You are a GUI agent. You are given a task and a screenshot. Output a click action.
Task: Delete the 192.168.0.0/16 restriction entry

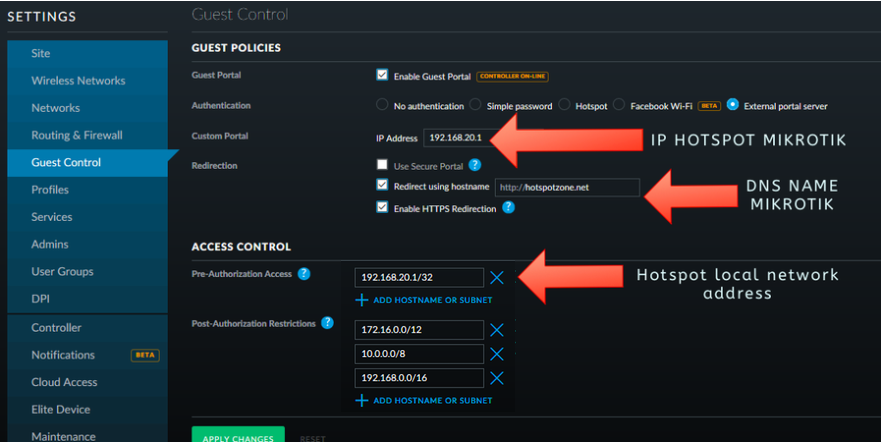pos(497,378)
